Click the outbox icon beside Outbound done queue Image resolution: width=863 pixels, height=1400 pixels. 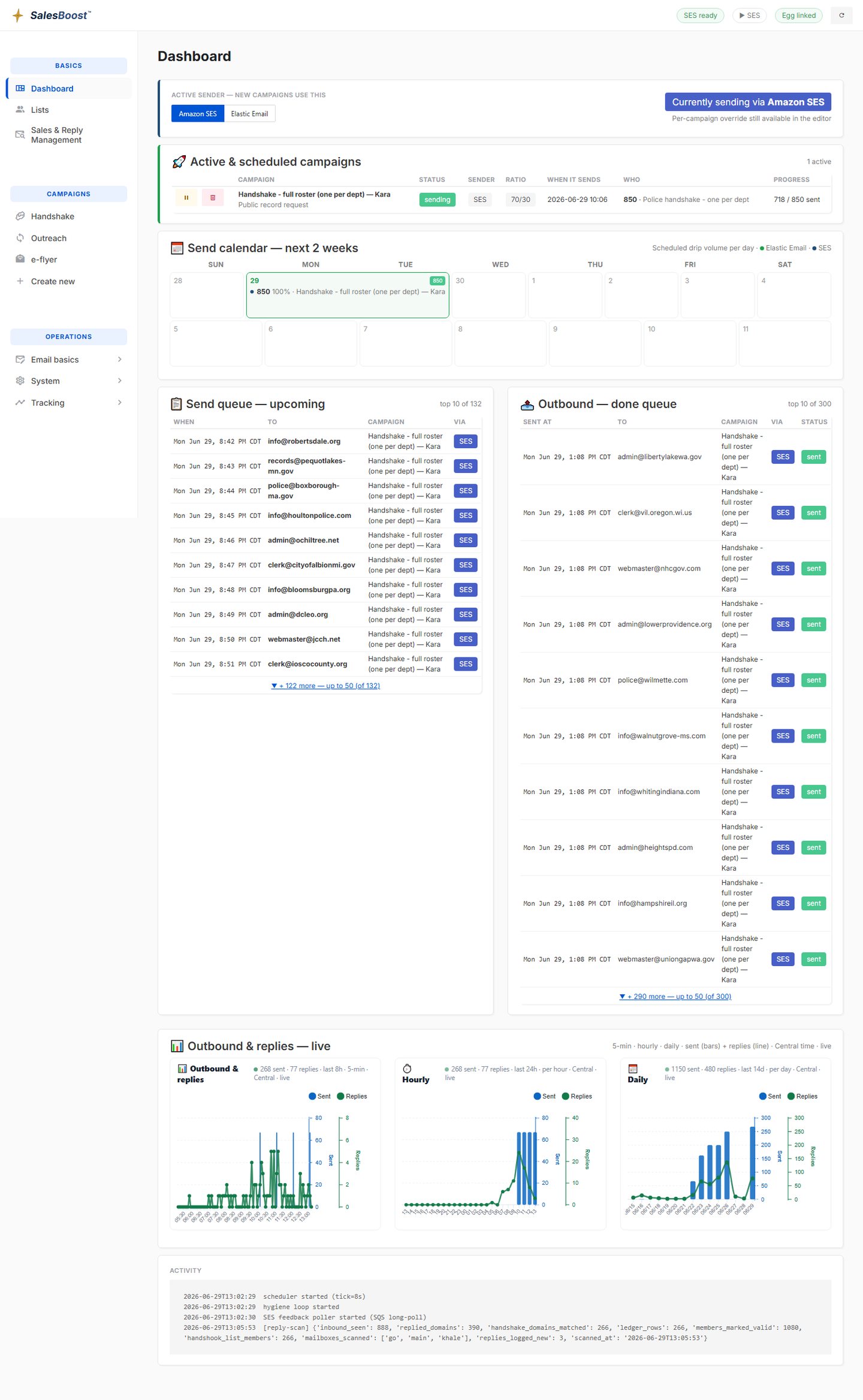(x=527, y=405)
